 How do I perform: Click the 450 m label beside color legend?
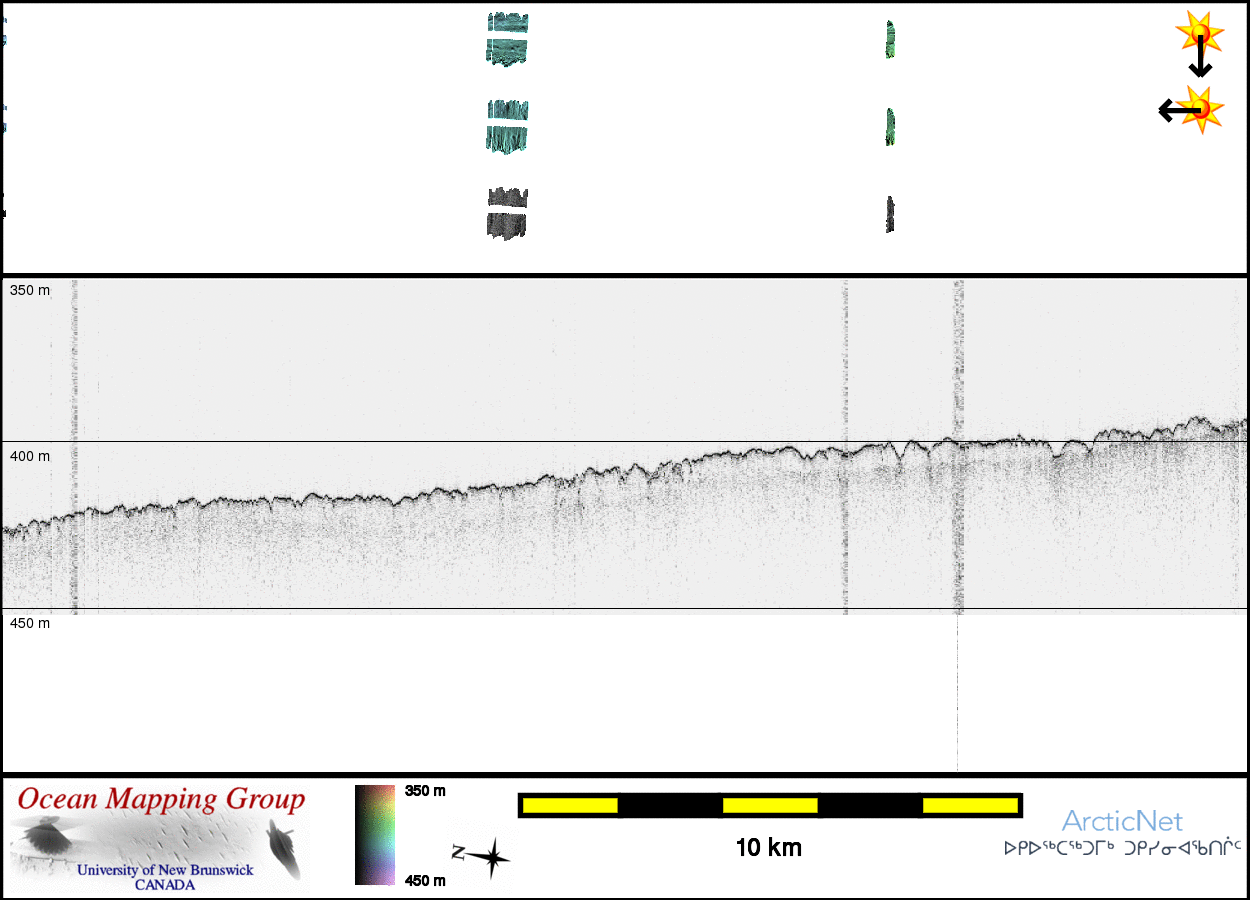point(425,880)
